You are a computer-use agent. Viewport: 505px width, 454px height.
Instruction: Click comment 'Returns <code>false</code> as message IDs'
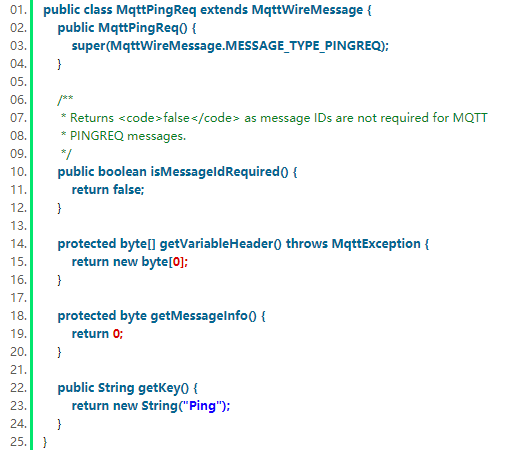point(198,118)
